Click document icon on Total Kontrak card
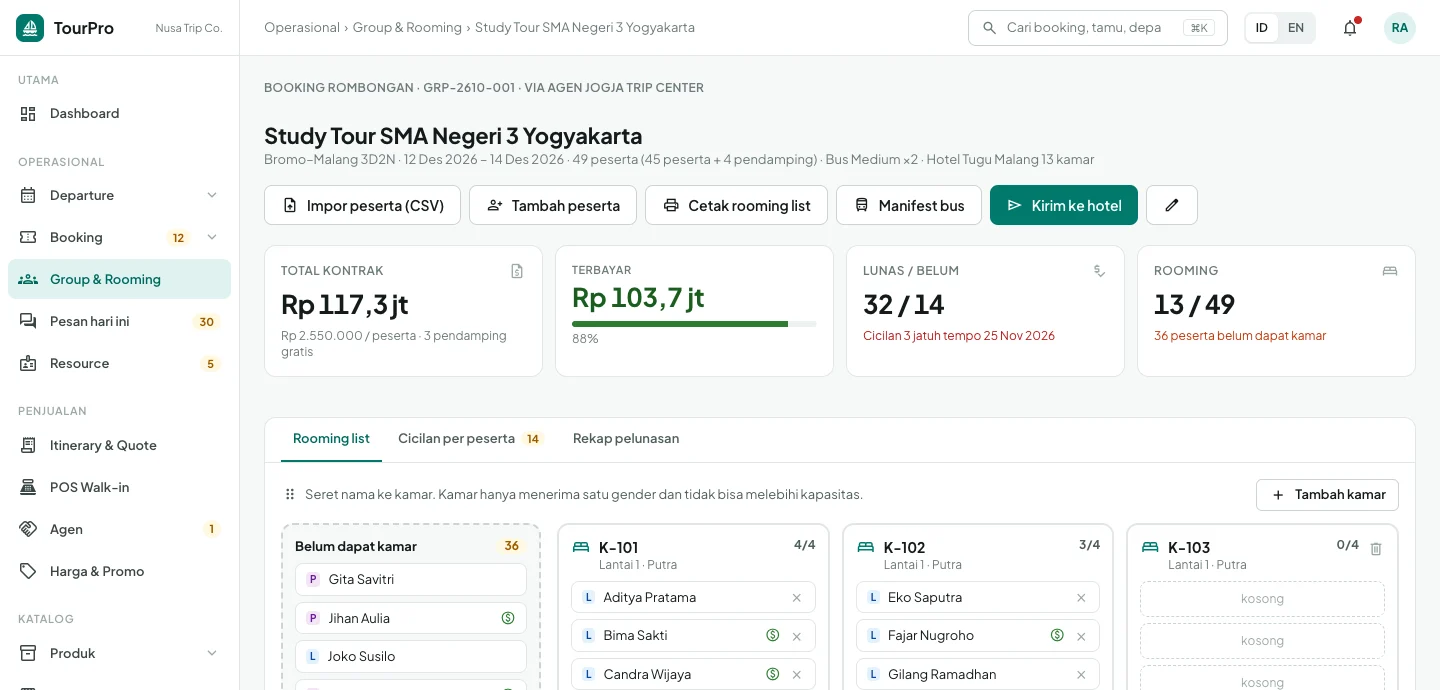The width and height of the screenshot is (1440, 690). click(517, 271)
